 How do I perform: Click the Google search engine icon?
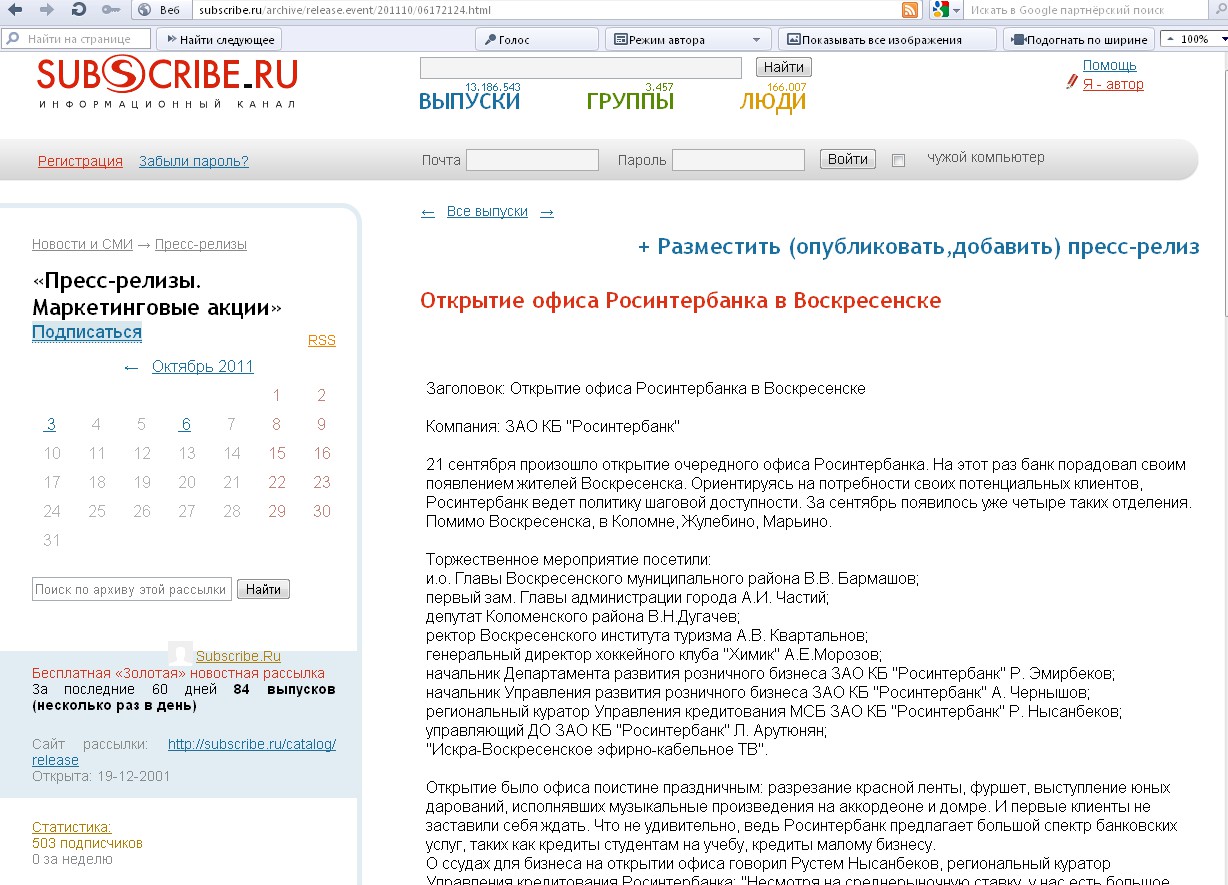coord(940,10)
